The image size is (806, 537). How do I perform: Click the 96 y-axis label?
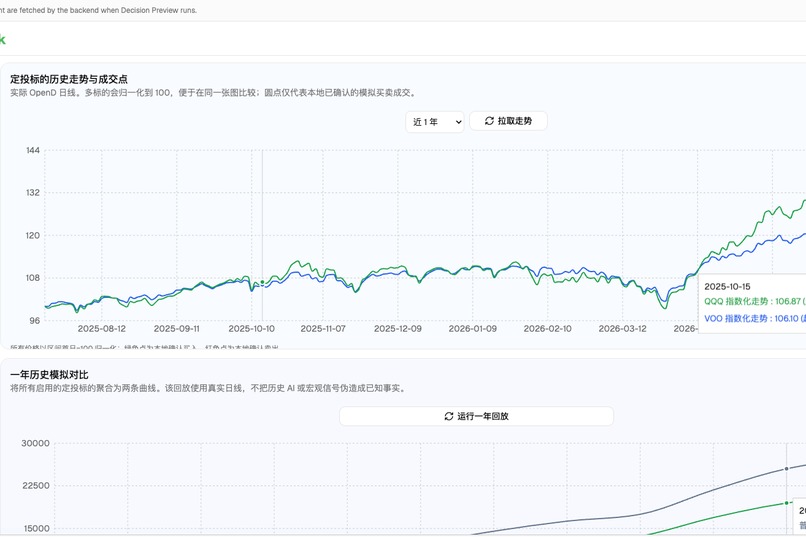pos(34,321)
